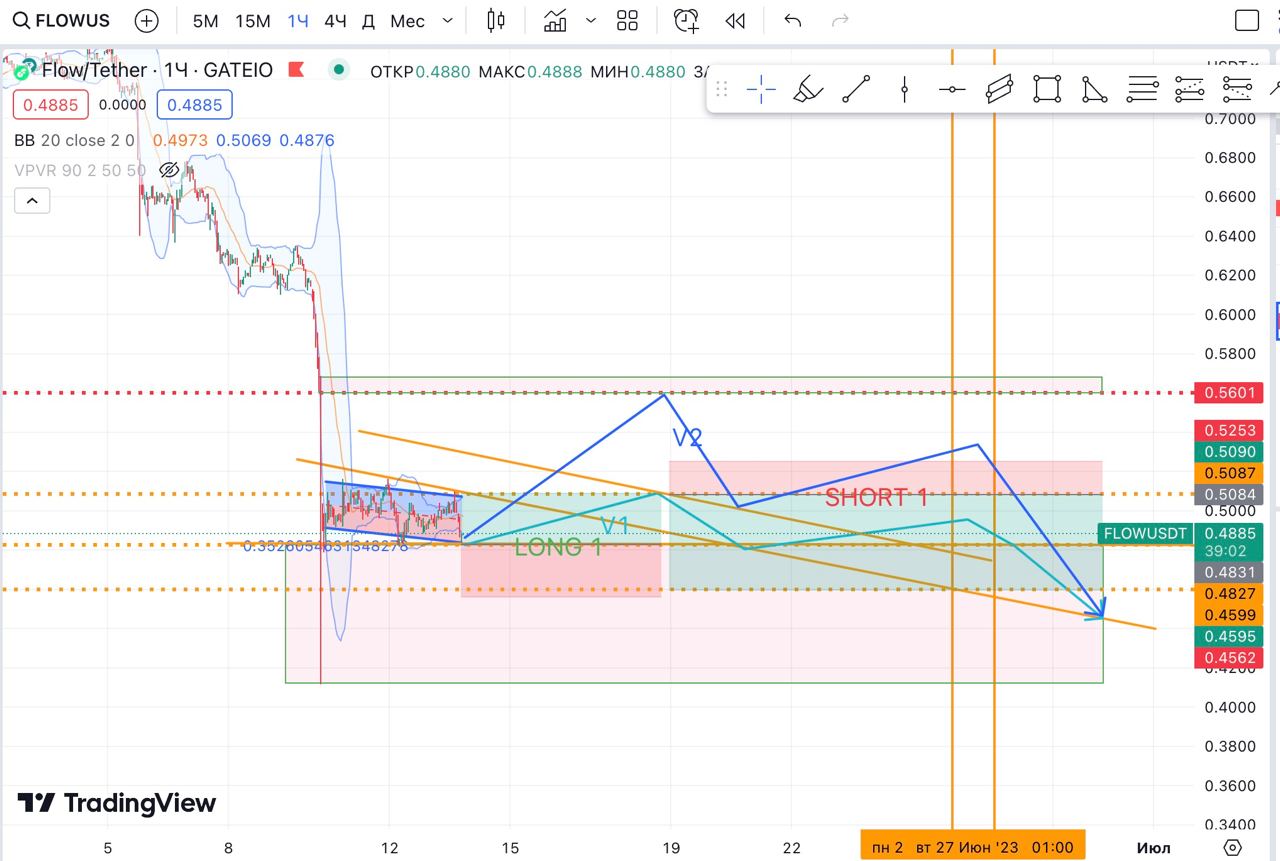Start bar replay mode
The width and height of the screenshot is (1280, 861).
(x=735, y=21)
